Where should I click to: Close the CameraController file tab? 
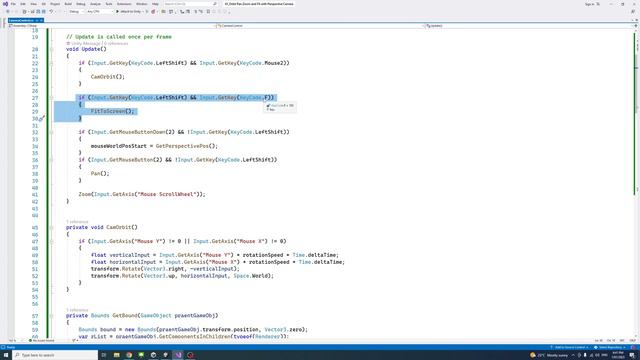(41, 20)
